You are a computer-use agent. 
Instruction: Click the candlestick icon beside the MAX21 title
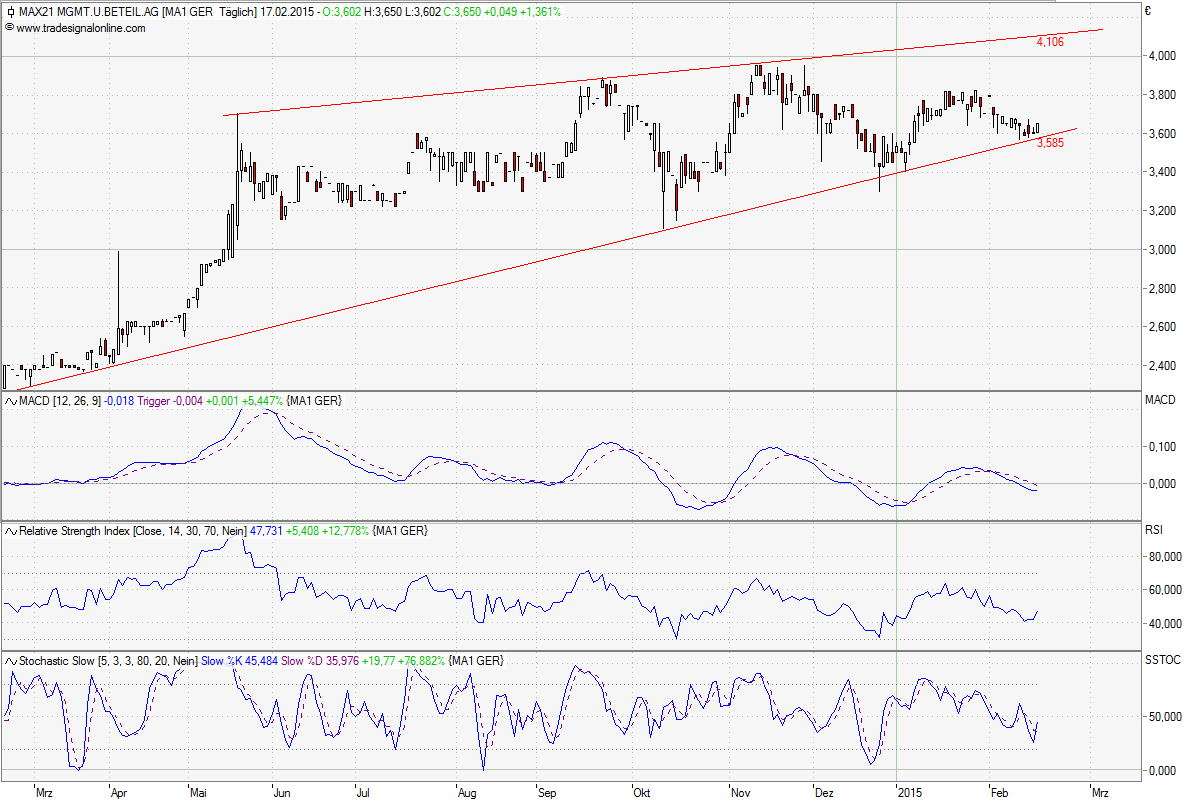(x=11, y=12)
